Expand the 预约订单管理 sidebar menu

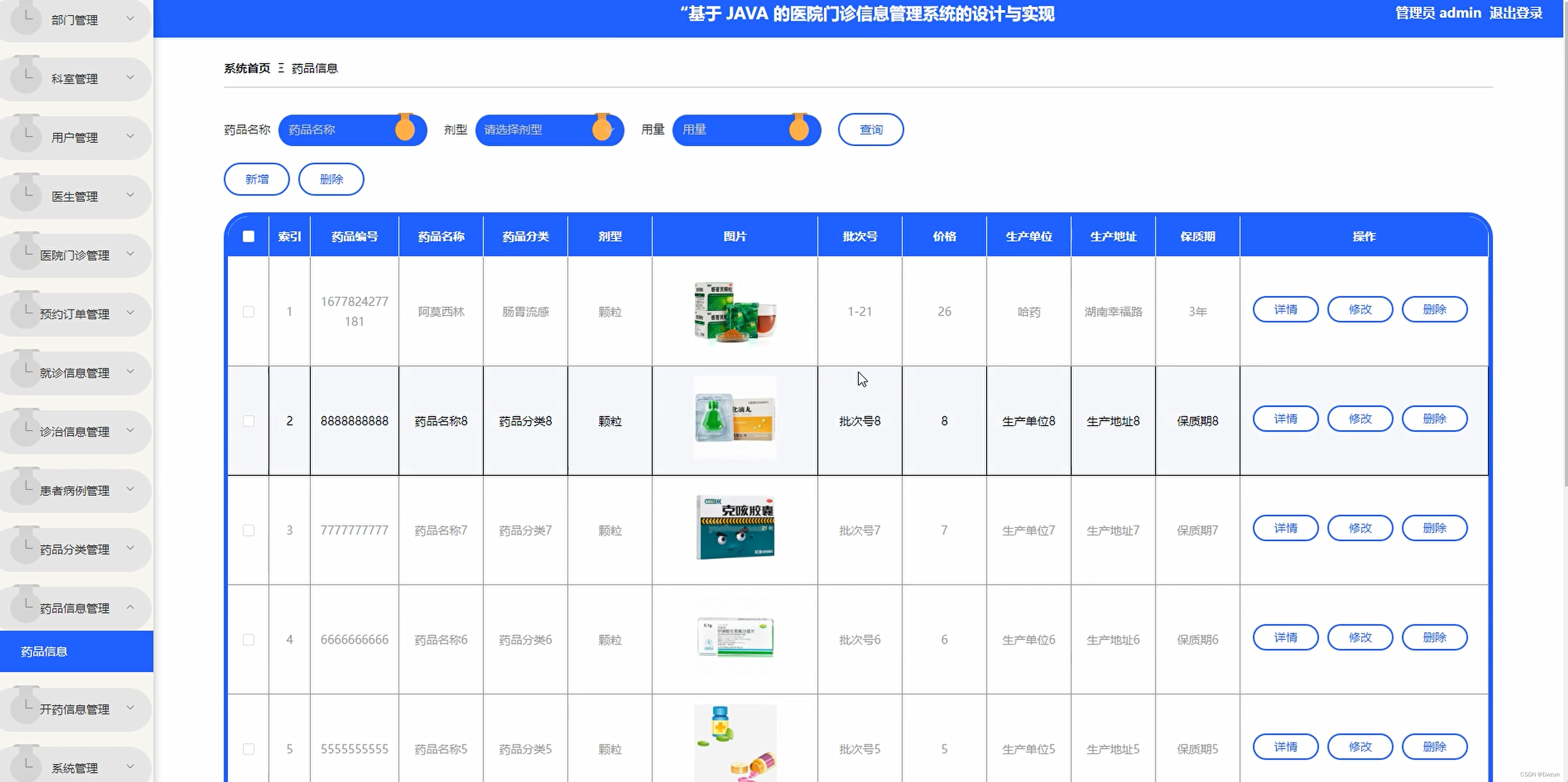75,314
